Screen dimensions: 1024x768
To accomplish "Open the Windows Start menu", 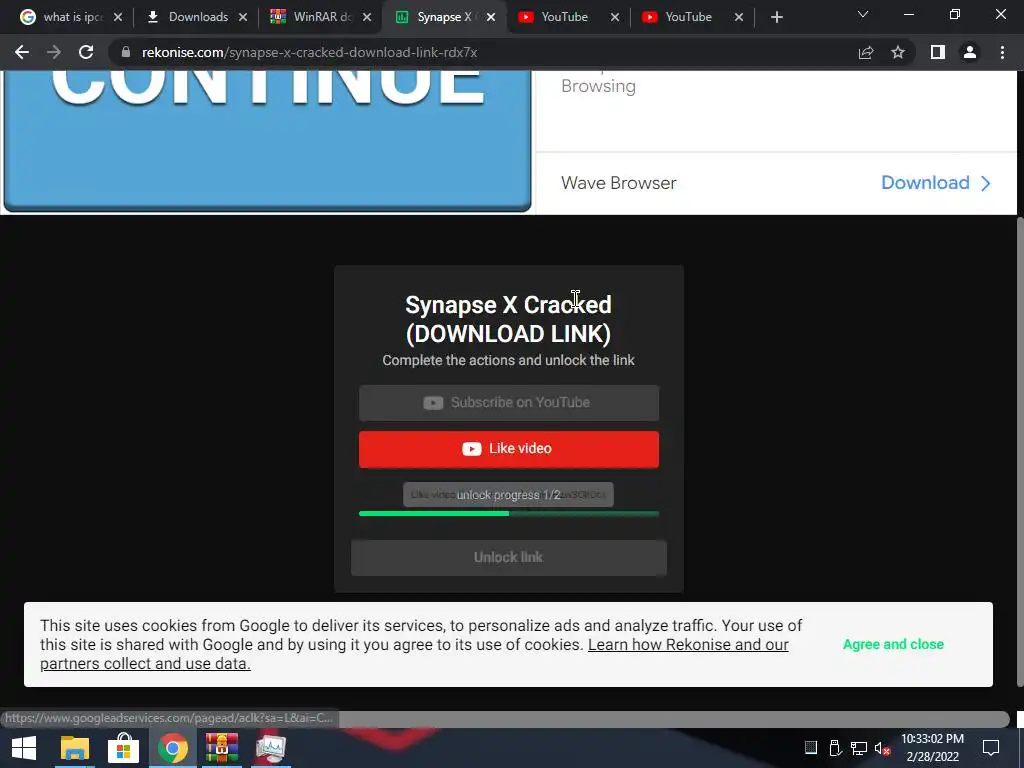I will click(x=24, y=748).
